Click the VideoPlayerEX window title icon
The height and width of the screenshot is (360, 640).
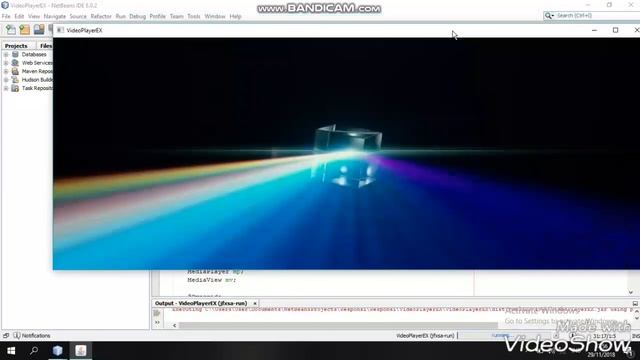(x=60, y=30)
